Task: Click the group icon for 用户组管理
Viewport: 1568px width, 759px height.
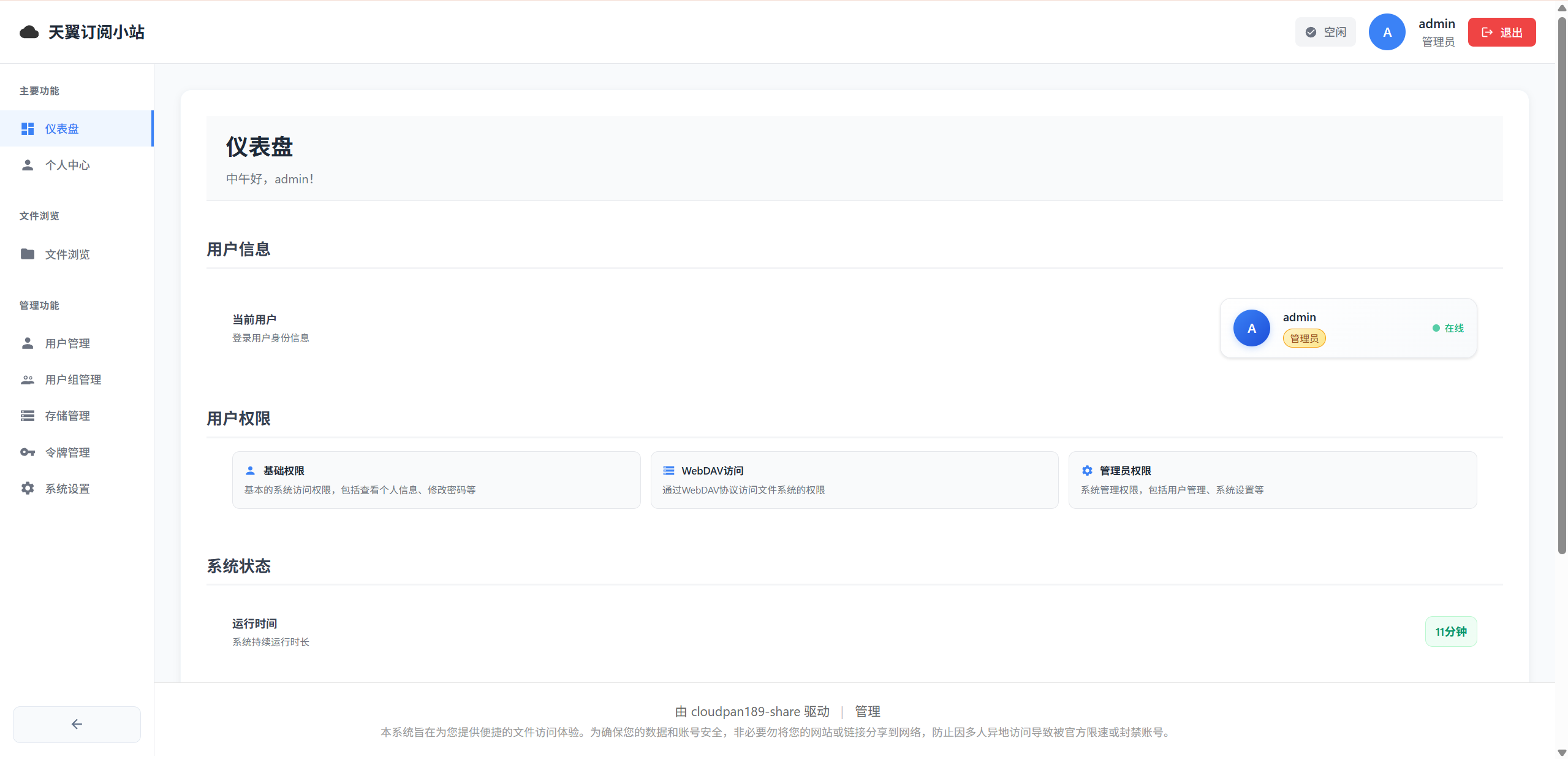Action: pyautogui.click(x=28, y=379)
